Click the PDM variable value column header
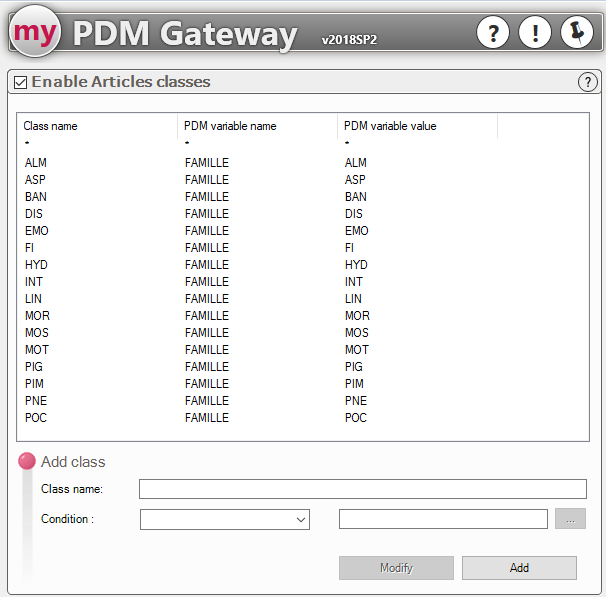Image resolution: width=606 pixels, height=597 pixels. (417, 126)
